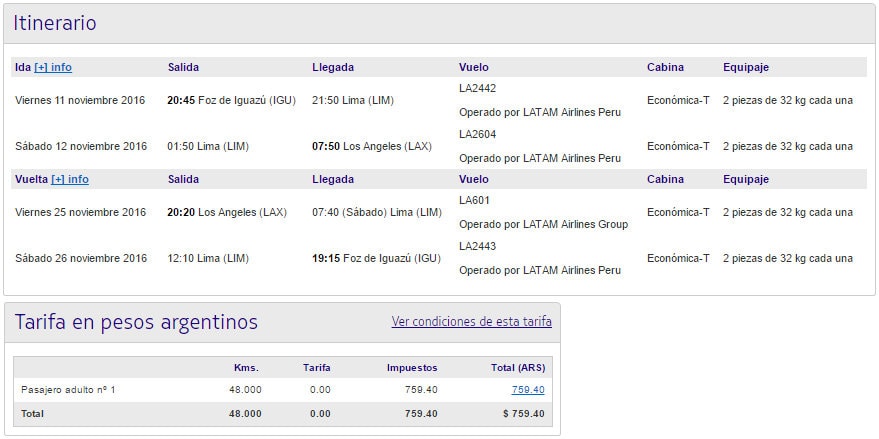879x439 pixels.
Task: Click arrival 21:50 Lima (LIM)
Action: pyautogui.click(x=353, y=100)
